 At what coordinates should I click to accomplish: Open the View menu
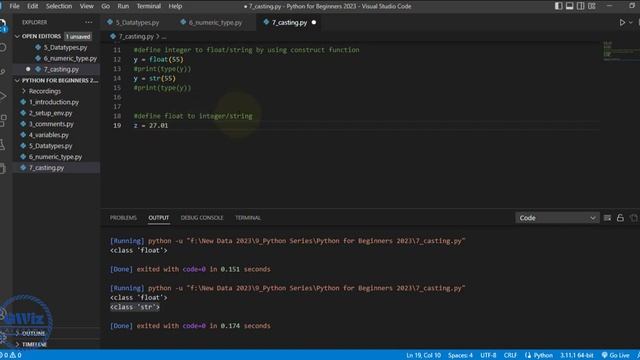[86, 6]
